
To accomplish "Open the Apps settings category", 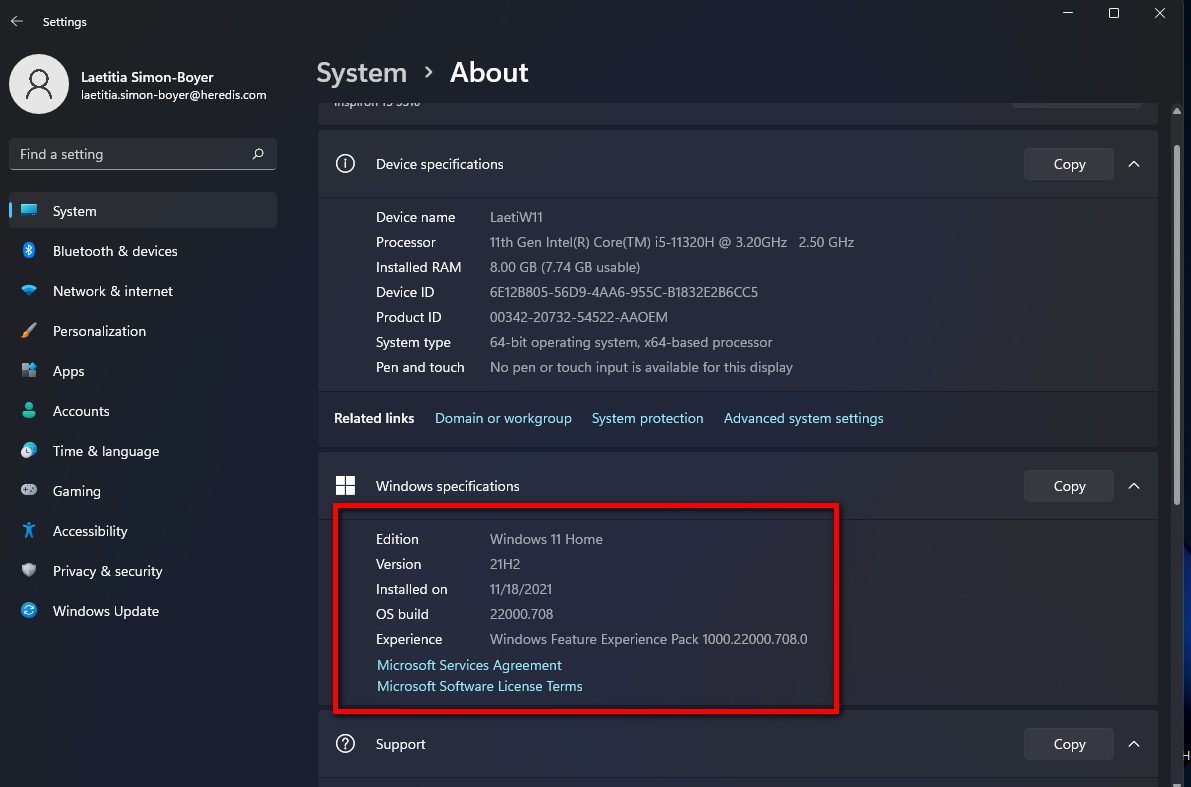I will click(x=68, y=371).
